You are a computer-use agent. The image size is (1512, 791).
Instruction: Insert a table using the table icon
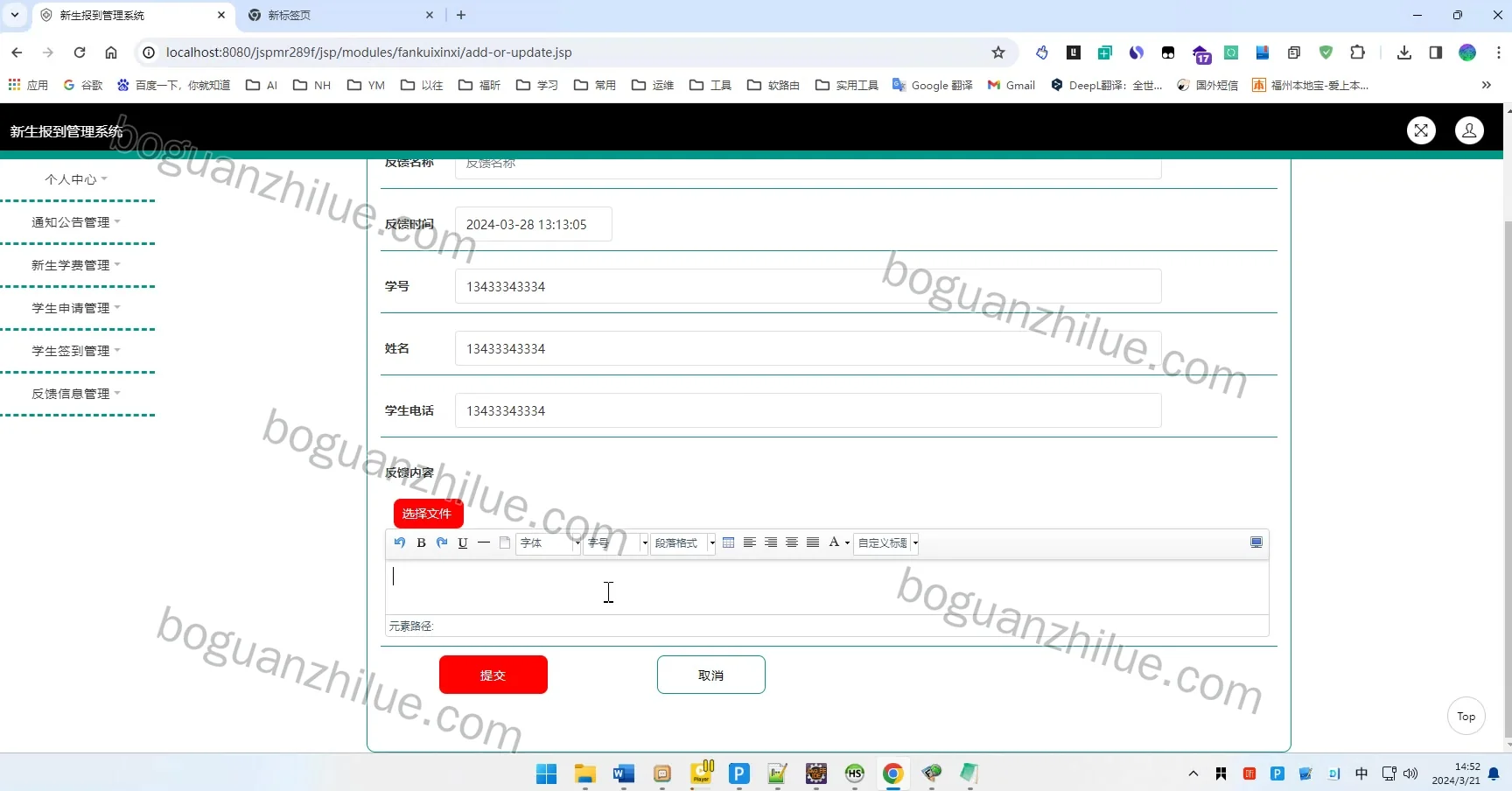[x=729, y=542]
